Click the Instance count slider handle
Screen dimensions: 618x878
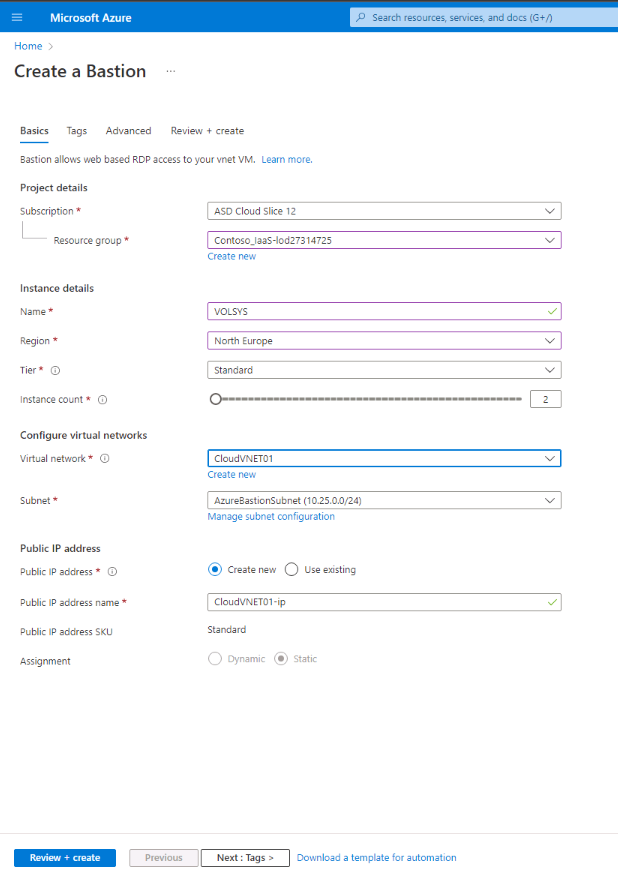point(216,398)
